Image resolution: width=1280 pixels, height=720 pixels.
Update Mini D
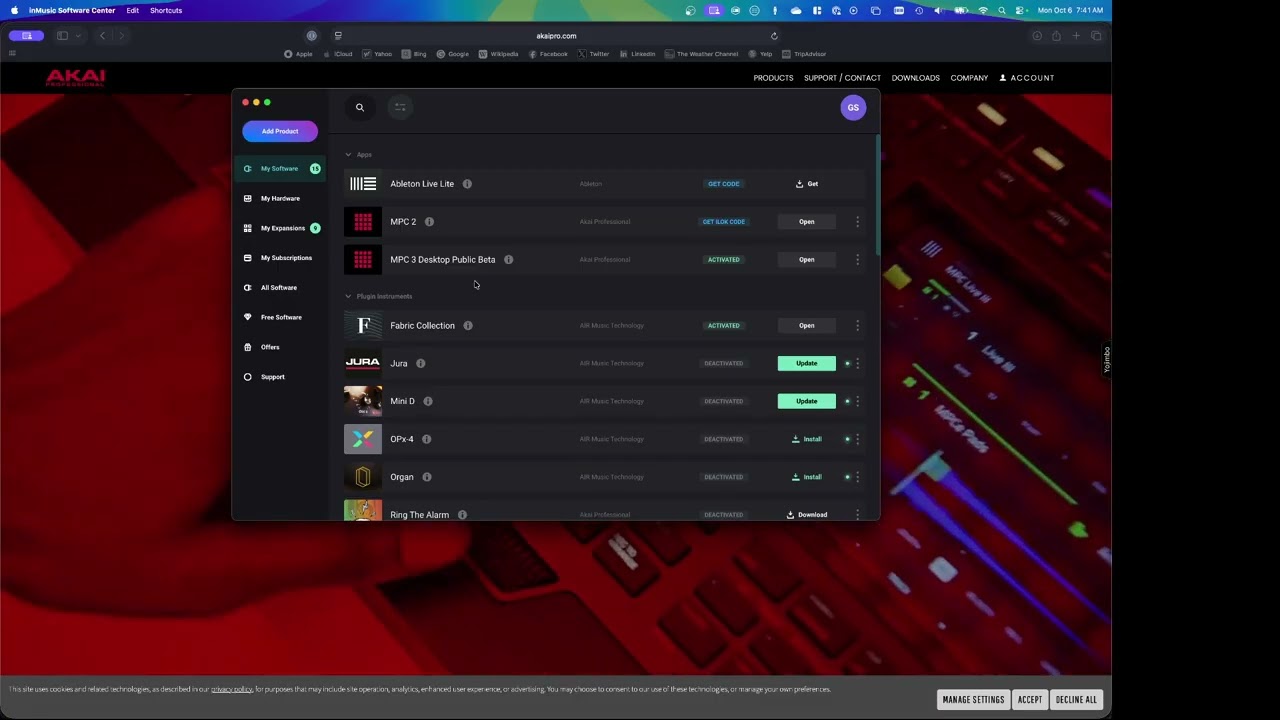point(807,401)
